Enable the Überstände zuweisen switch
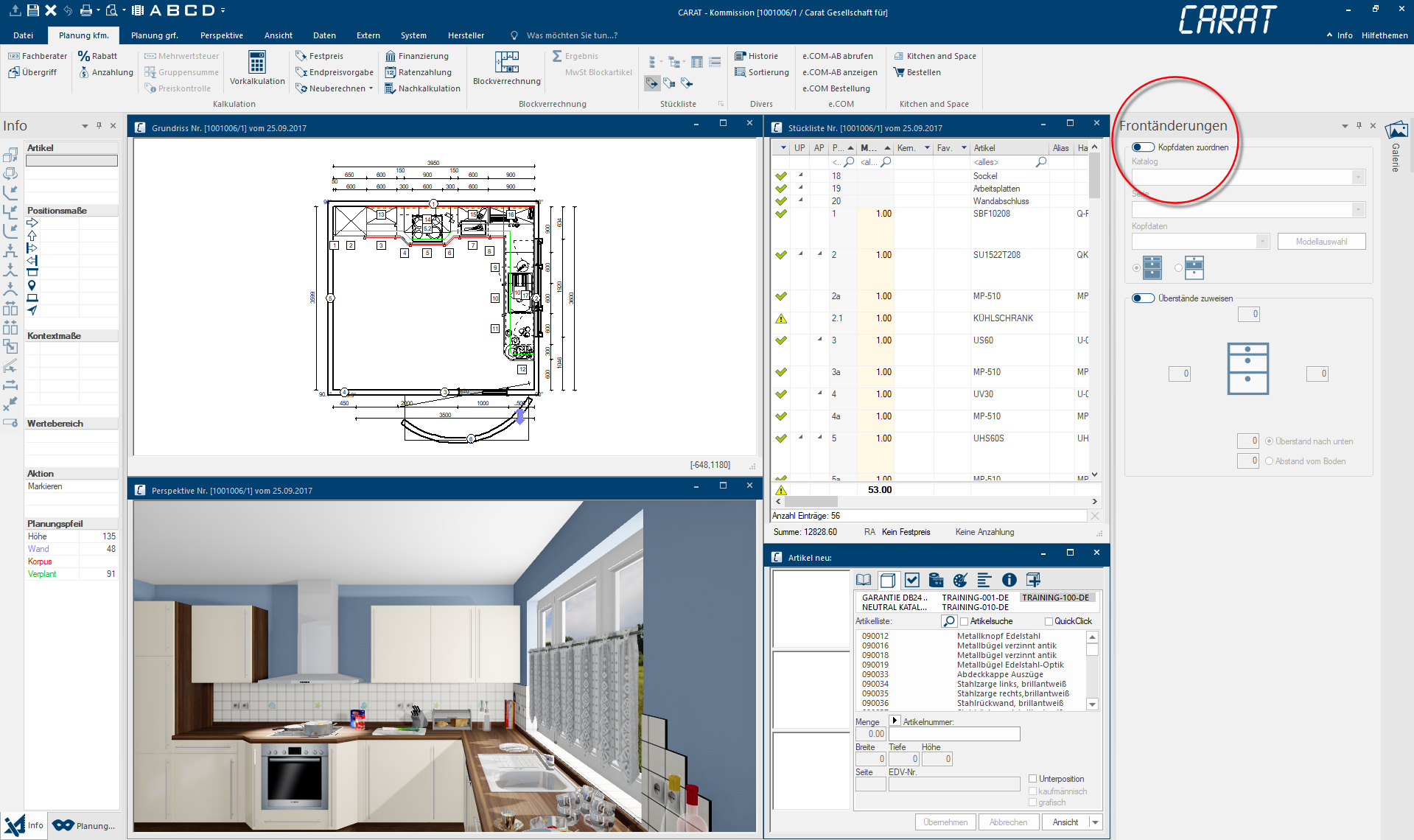Screen dimensions: 1414x840 pyautogui.click(x=1143, y=298)
